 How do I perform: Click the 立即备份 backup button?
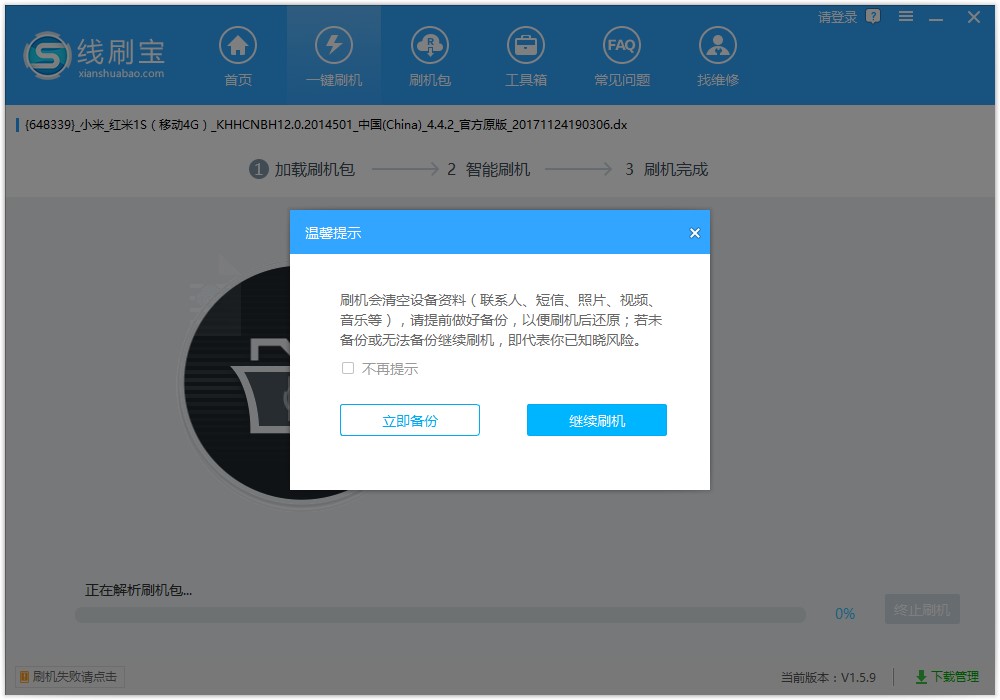409,420
